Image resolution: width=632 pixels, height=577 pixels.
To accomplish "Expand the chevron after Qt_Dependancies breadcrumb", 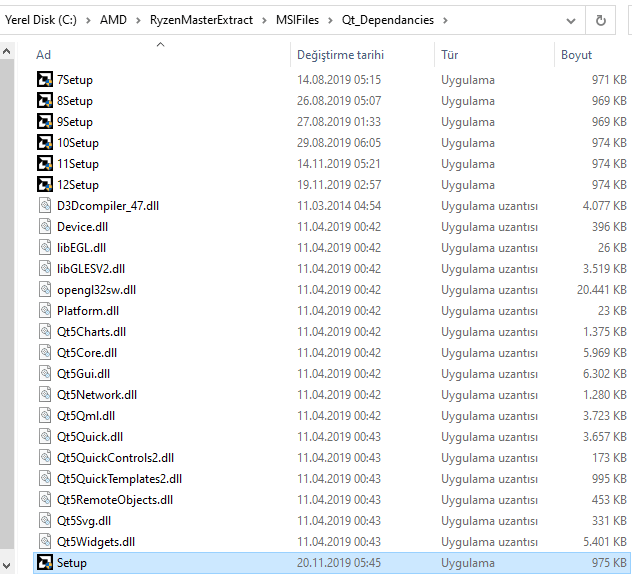I will [445, 20].
